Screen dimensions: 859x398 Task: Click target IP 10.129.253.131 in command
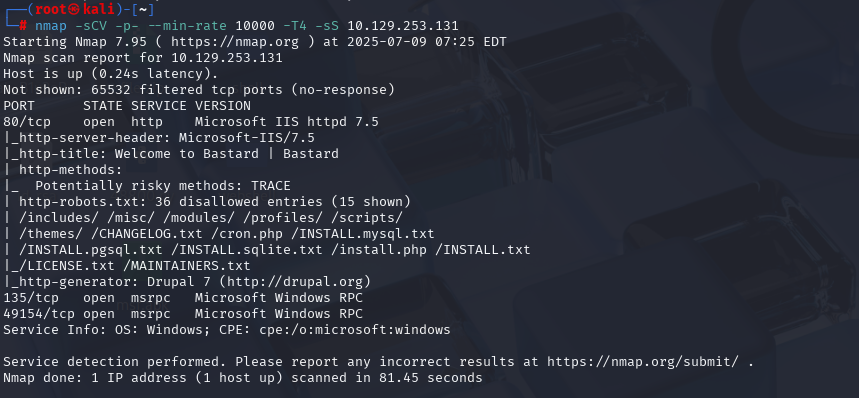(403, 26)
